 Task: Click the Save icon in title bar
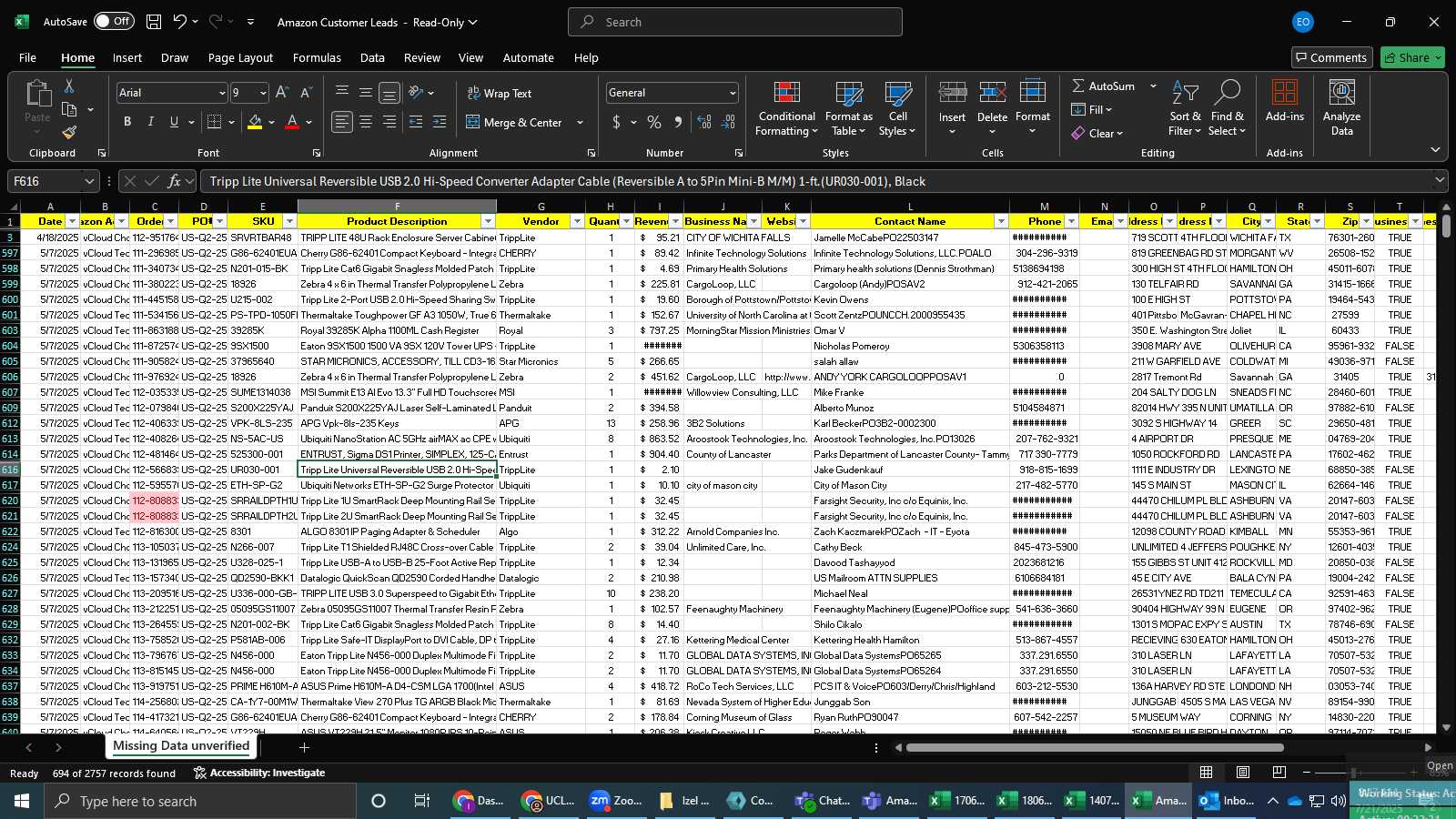click(154, 21)
